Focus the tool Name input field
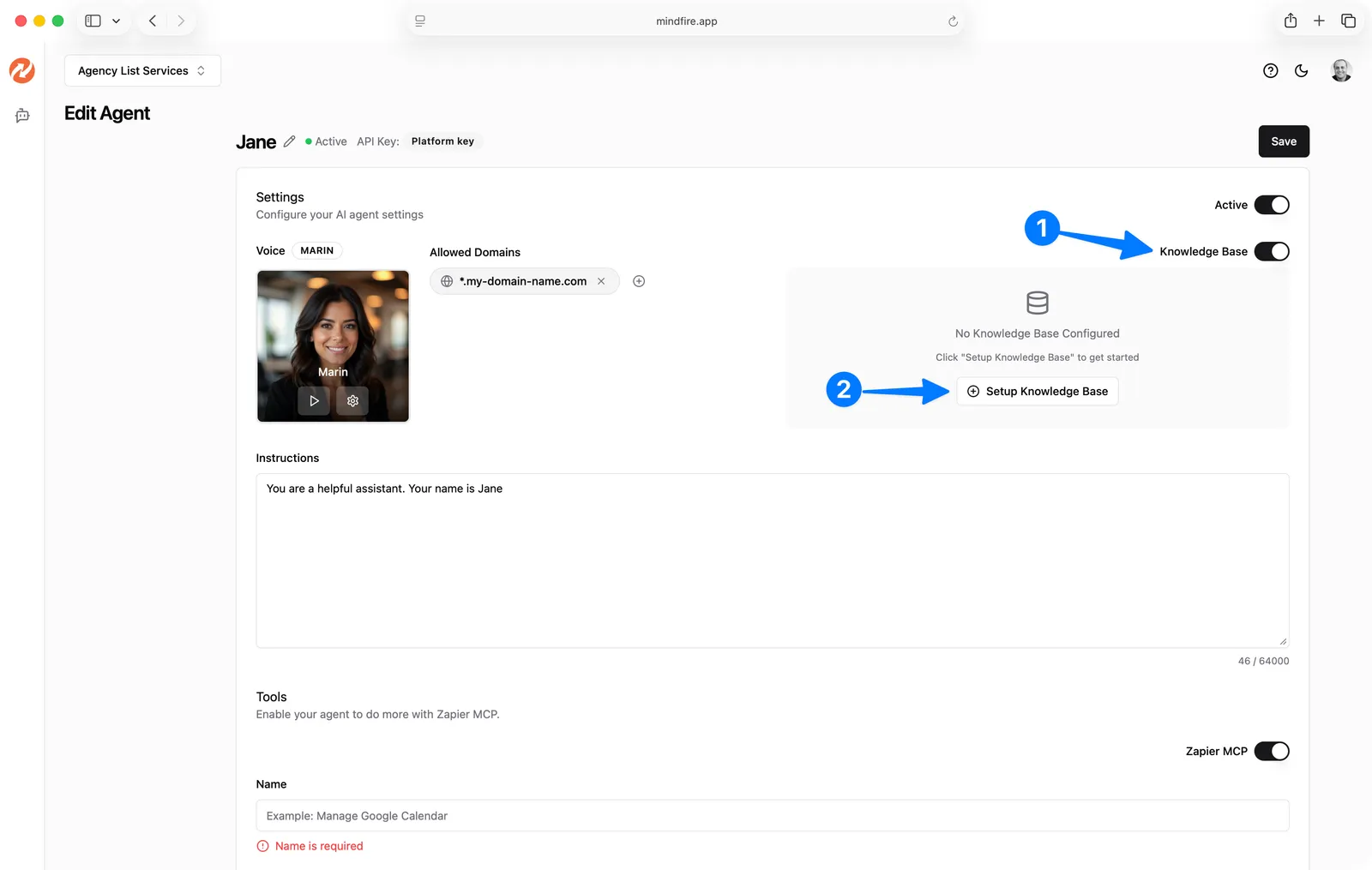Screen dimensions: 1372x870 pos(772,816)
